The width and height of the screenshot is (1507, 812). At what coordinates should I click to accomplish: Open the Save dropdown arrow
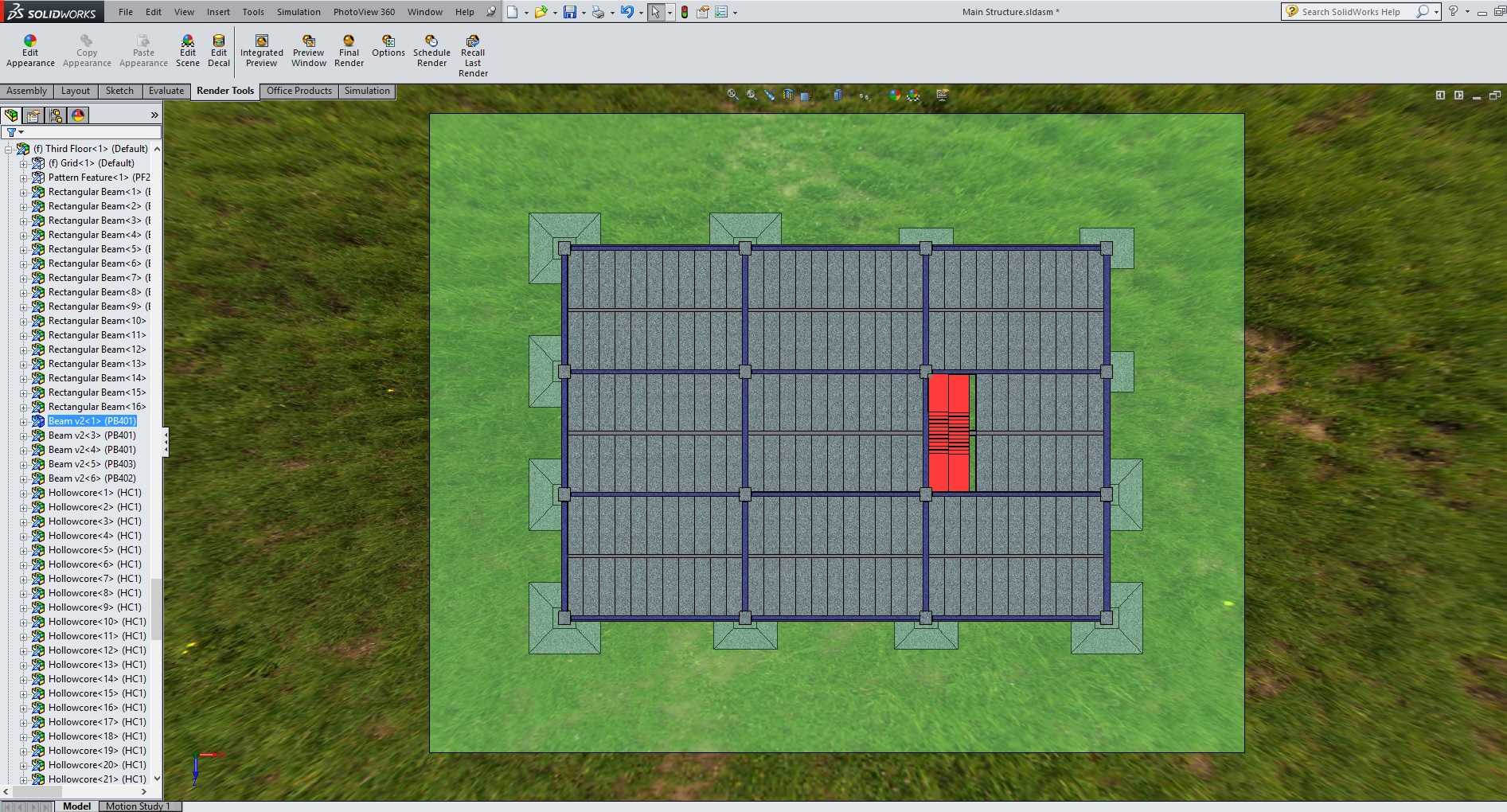pyautogui.click(x=584, y=13)
